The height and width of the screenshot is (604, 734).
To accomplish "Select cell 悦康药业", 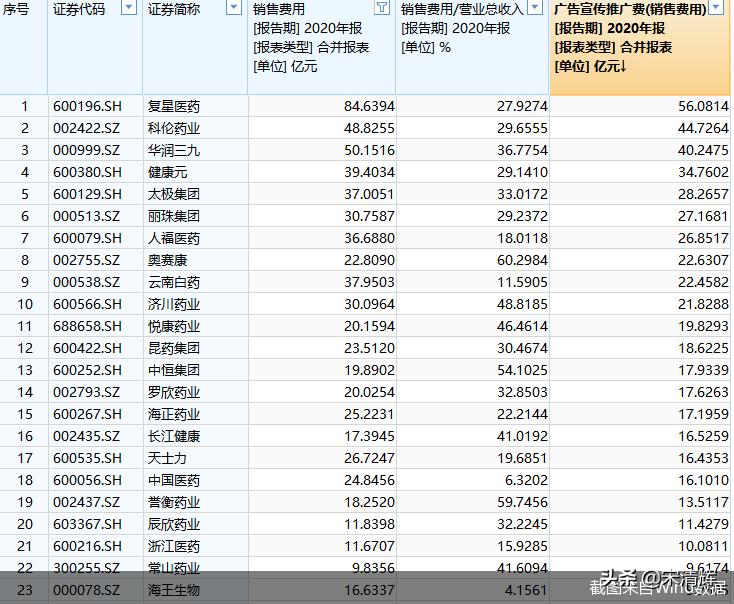I will point(174,326).
